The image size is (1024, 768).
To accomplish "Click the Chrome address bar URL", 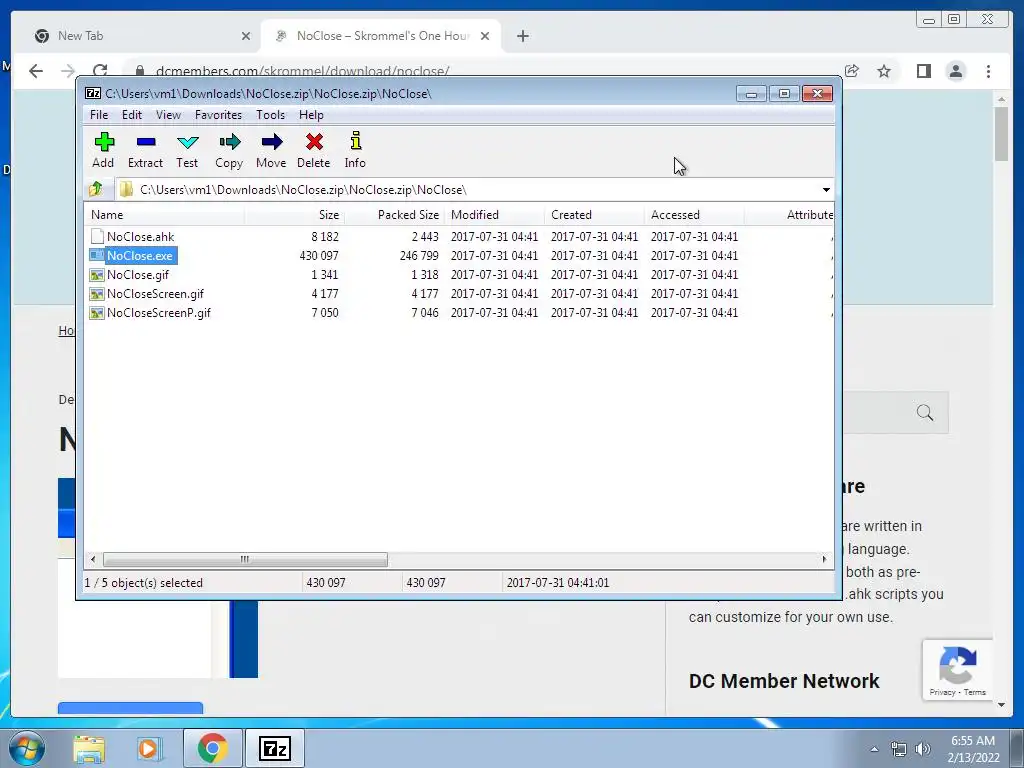I will [x=302, y=71].
